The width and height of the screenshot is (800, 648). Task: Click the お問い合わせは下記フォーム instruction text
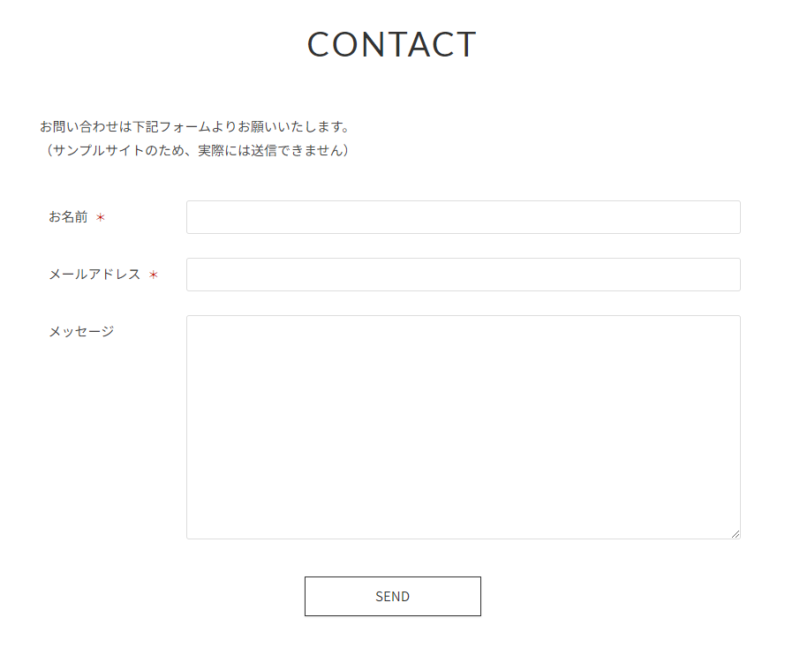click(x=193, y=127)
